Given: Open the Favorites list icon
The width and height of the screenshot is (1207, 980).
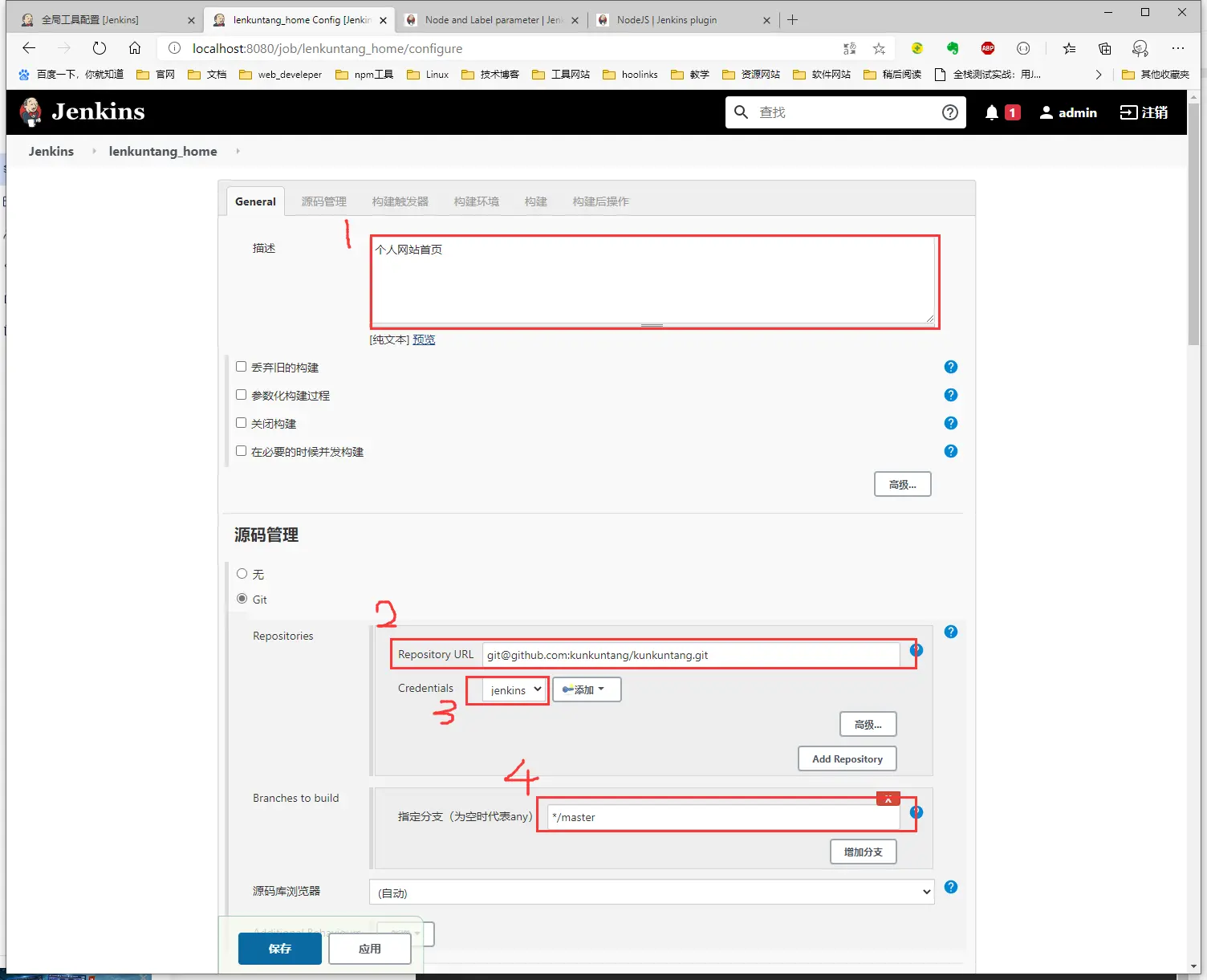Looking at the screenshot, I should tap(1069, 48).
